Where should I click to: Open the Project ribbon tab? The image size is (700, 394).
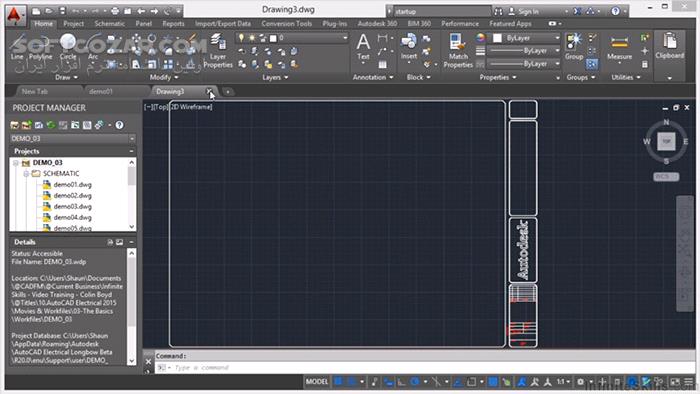coord(74,24)
